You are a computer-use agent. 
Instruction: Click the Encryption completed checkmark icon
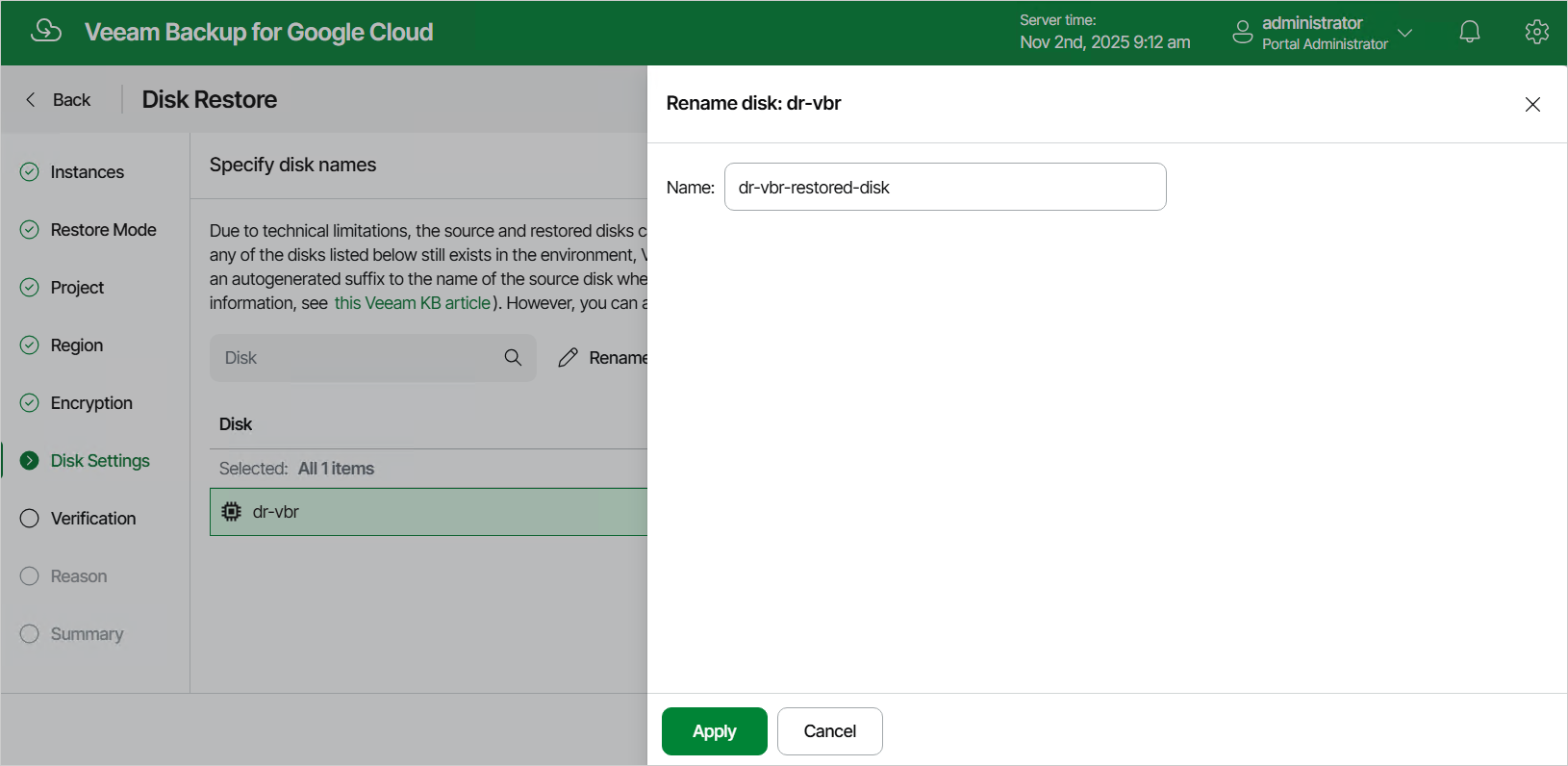[30, 403]
